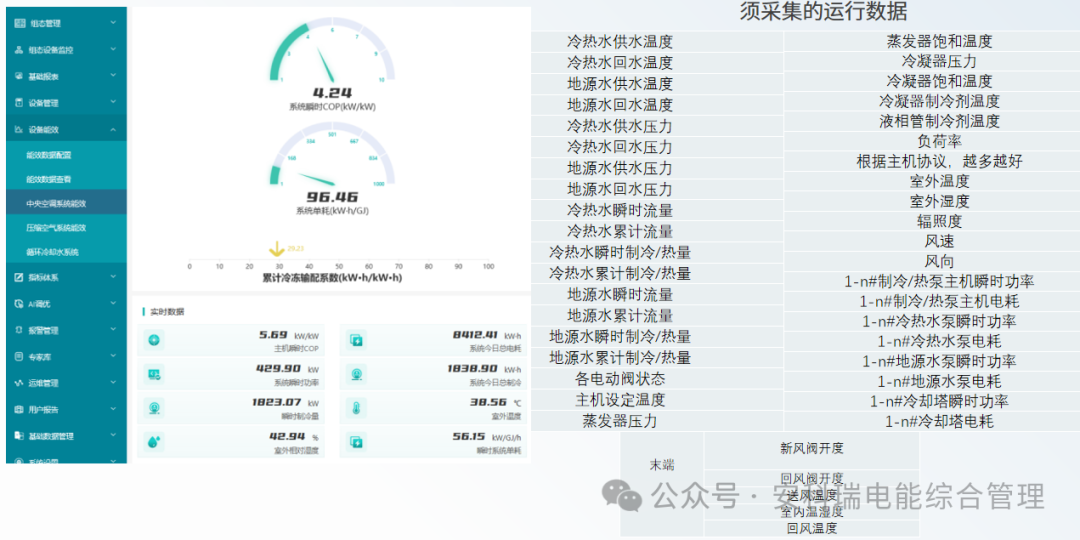This screenshot has width=1080, height=540.
Task: Expand the 用户报告 menu chevron
Action: [113, 409]
